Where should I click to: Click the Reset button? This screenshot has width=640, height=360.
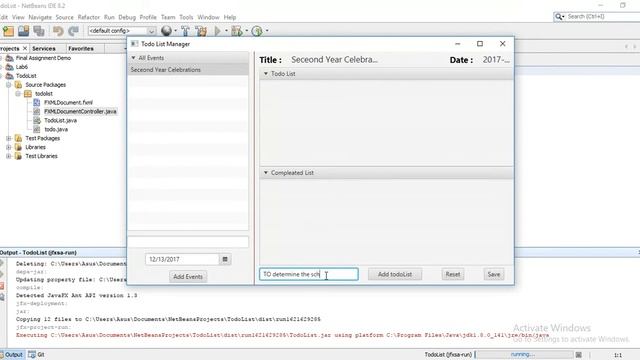point(453,274)
